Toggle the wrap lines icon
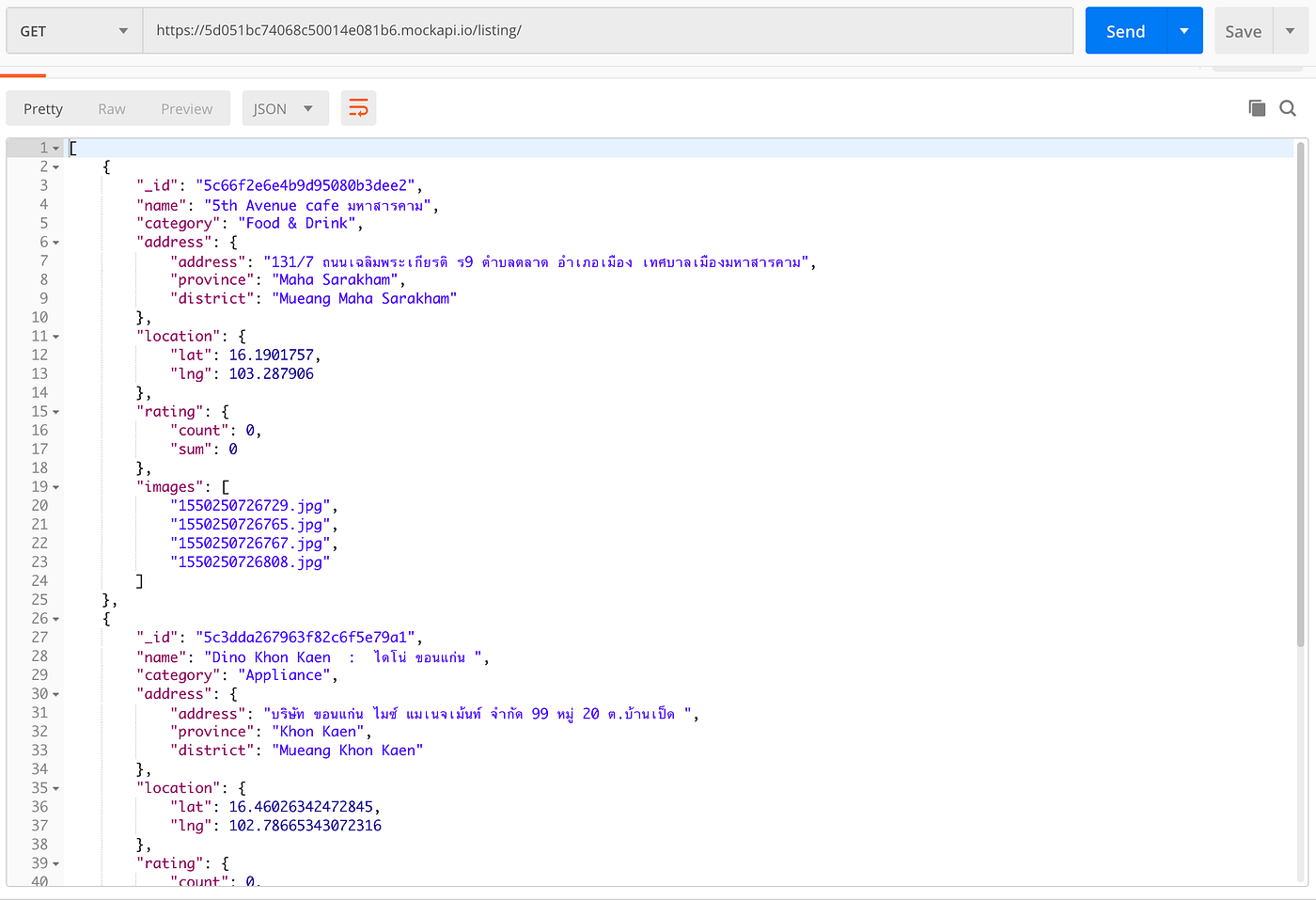 tap(358, 109)
